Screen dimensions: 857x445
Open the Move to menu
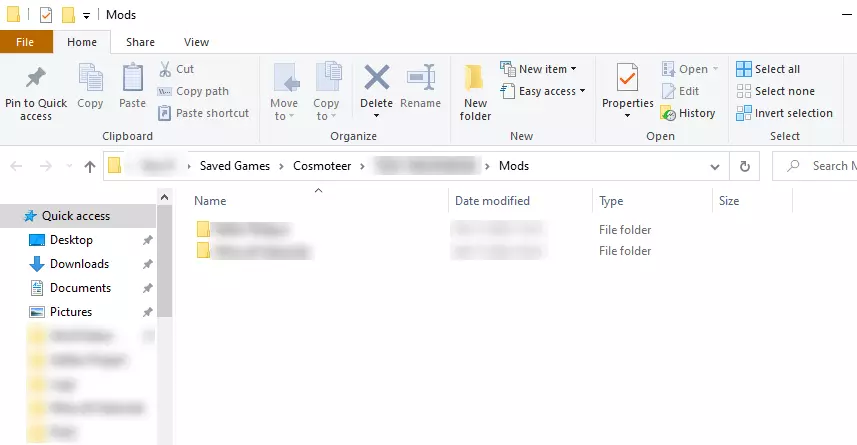pyautogui.click(x=284, y=92)
